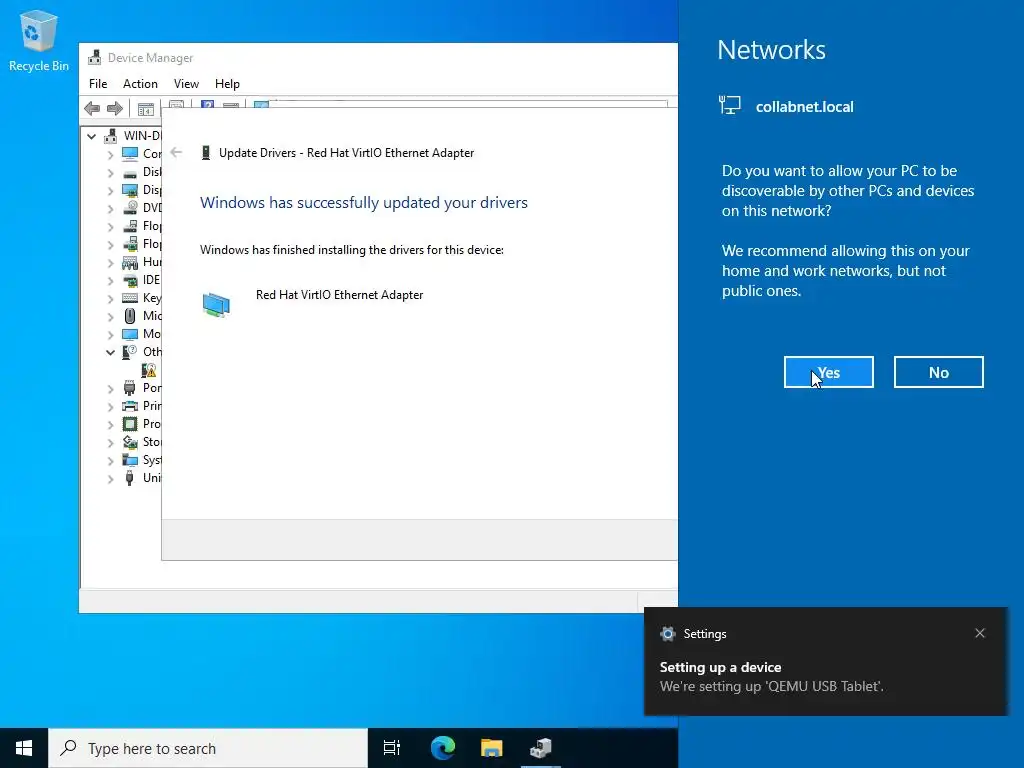This screenshot has height=768, width=1024.
Task: Click Yes to allow network discovery
Action: click(829, 372)
